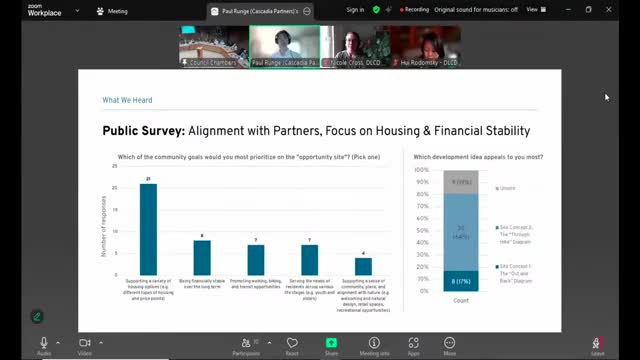Click the Sign in button
The width and height of the screenshot is (640, 360).
tap(355, 10)
